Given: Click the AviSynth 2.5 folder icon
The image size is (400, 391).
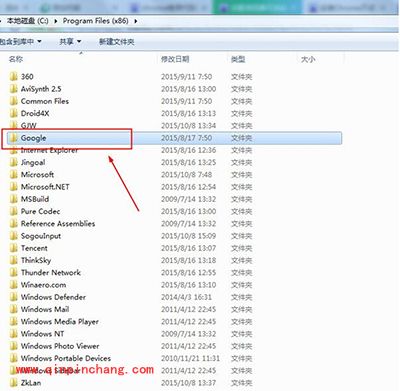Looking at the screenshot, I should pos(14,89).
